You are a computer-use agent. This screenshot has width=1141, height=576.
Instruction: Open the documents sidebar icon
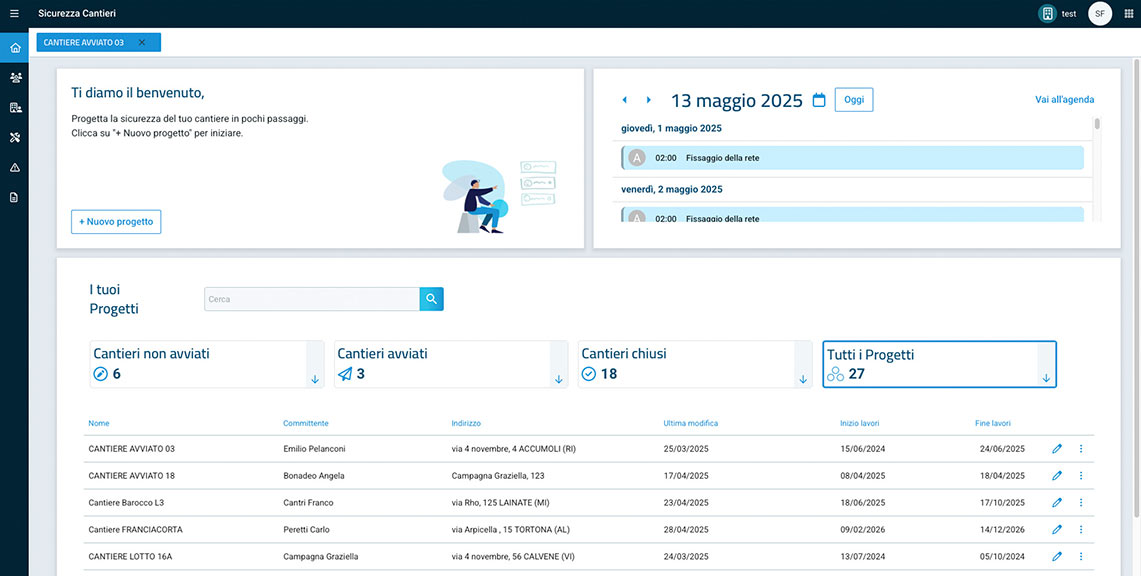pos(15,197)
